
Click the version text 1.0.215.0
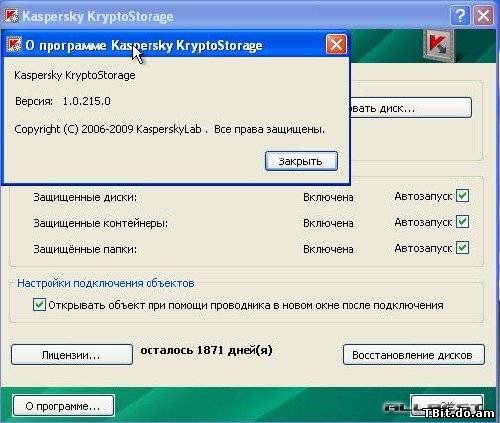pyautogui.click(x=87, y=101)
